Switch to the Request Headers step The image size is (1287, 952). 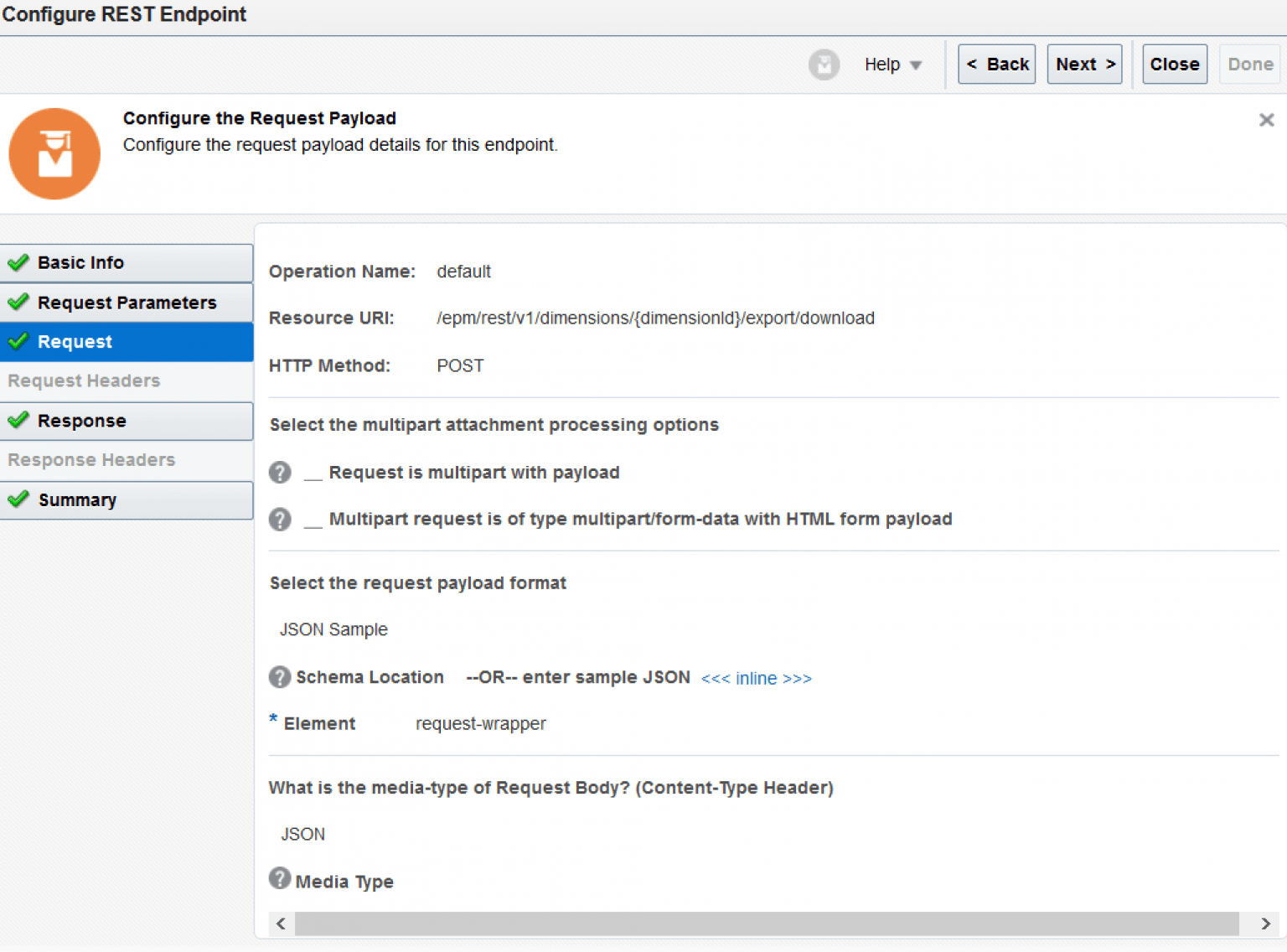tap(83, 380)
